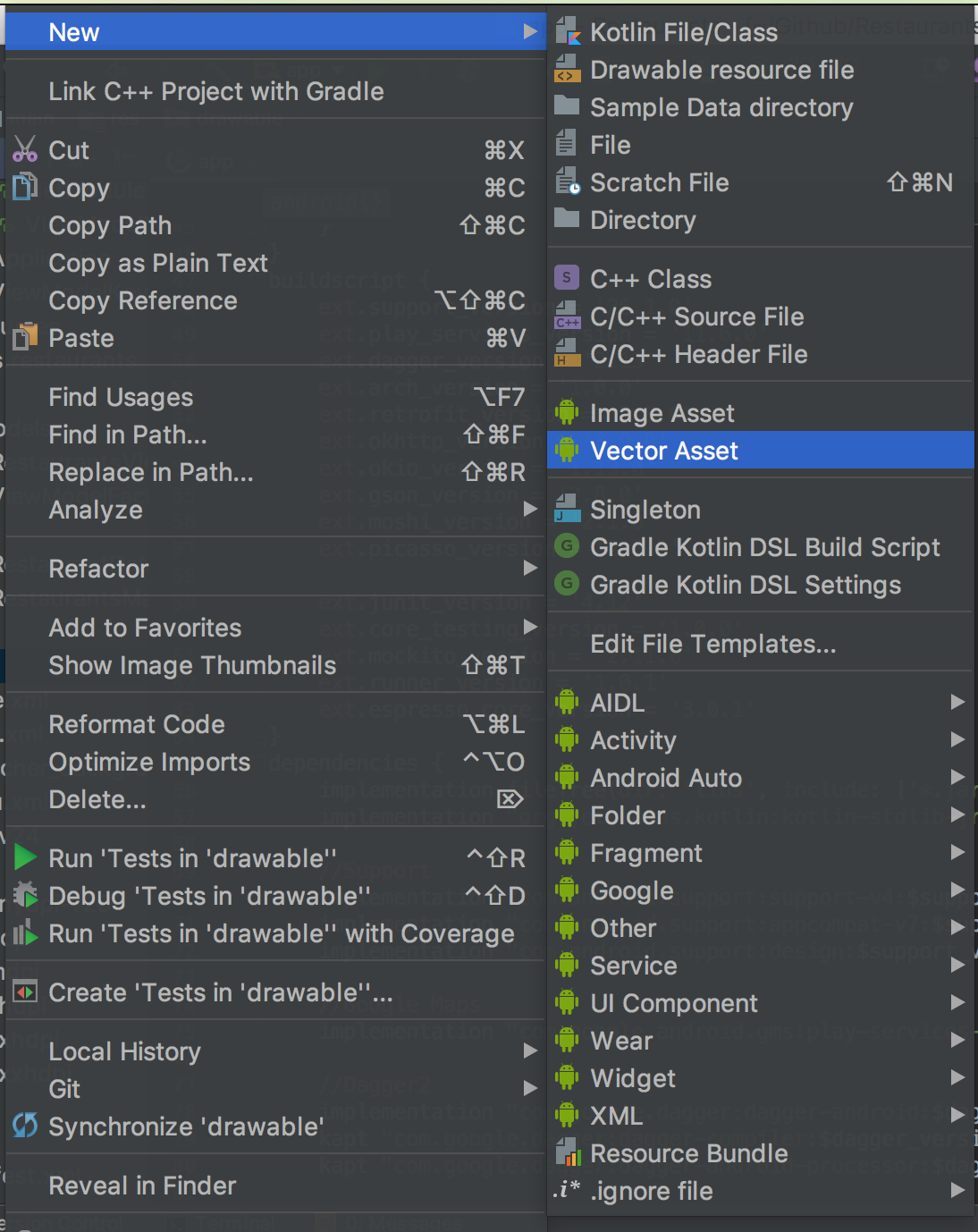Click the Cut scissors icon
The image size is (978, 1232).
coord(25,149)
